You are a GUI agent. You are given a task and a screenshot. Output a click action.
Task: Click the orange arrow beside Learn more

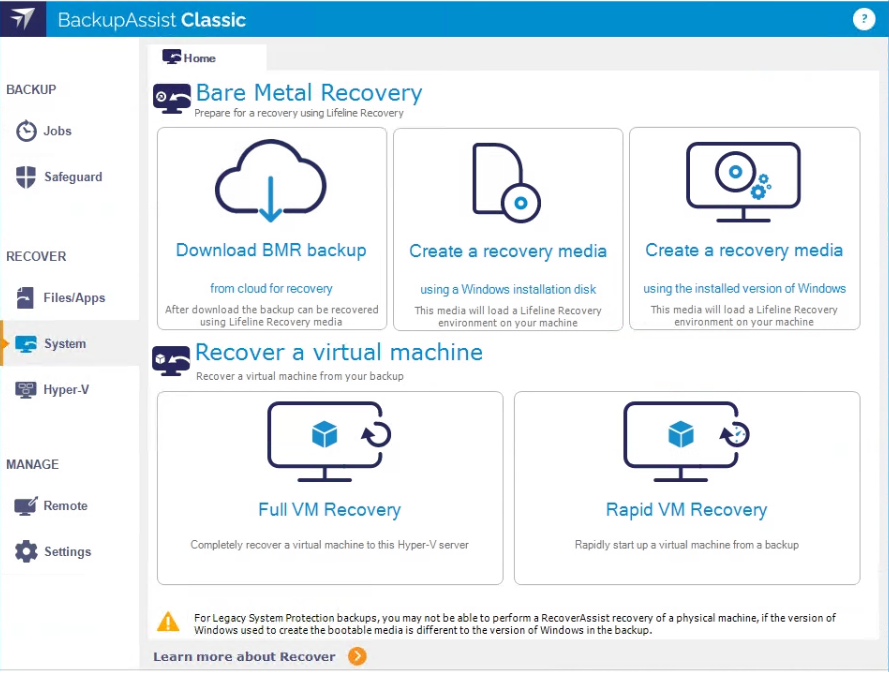click(357, 656)
